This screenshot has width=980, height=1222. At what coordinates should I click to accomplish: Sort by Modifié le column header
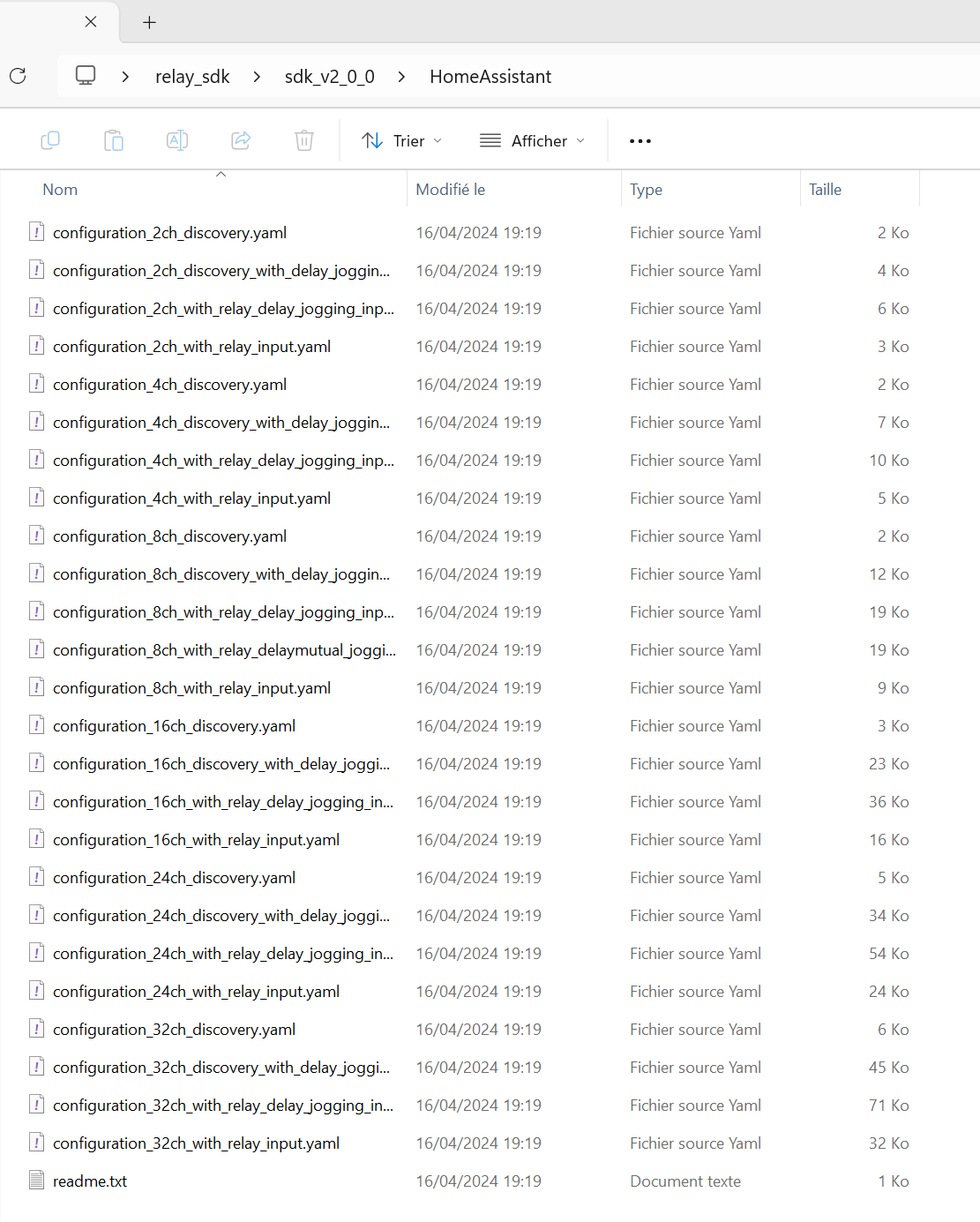click(450, 190)
